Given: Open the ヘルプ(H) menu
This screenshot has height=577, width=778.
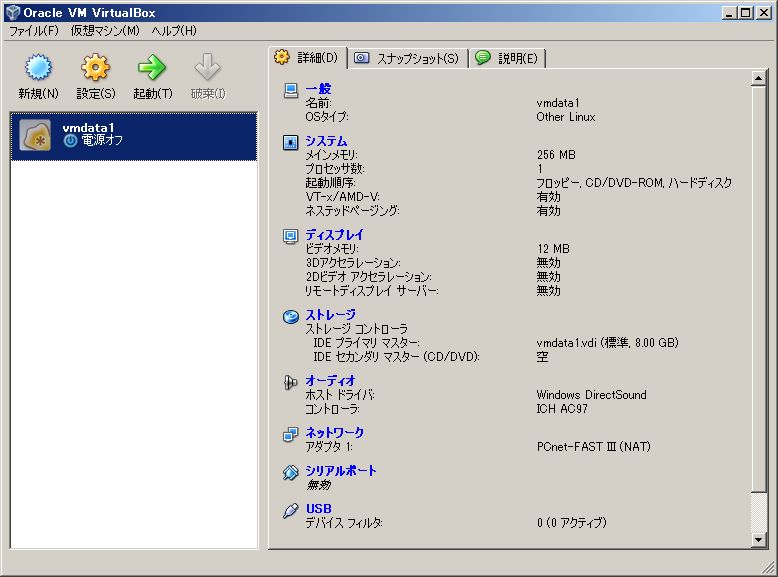Looking at the screenshot, I should tap(174, 31).
